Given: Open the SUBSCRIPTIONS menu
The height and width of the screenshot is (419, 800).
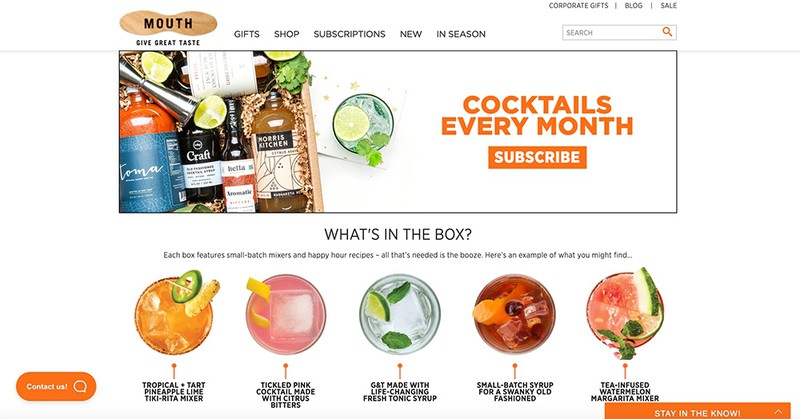Looking at the screenshot, I should pos(349,34).
